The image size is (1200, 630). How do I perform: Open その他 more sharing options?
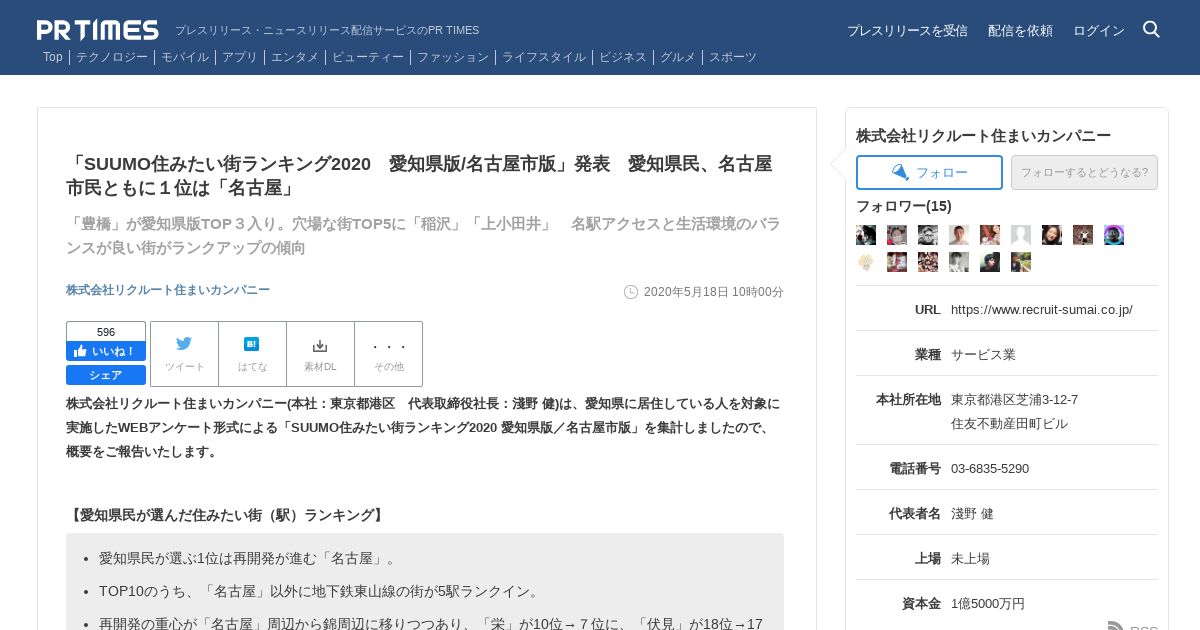[388, 354]
